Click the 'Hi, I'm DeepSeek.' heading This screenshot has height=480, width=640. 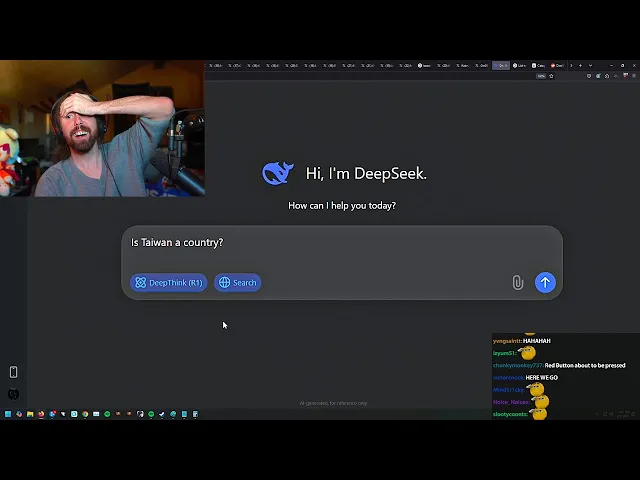click(366, 173)
